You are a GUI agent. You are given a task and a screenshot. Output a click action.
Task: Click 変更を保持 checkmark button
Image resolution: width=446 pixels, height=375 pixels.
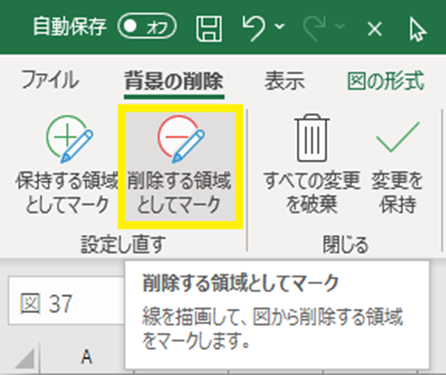point(397,166)
